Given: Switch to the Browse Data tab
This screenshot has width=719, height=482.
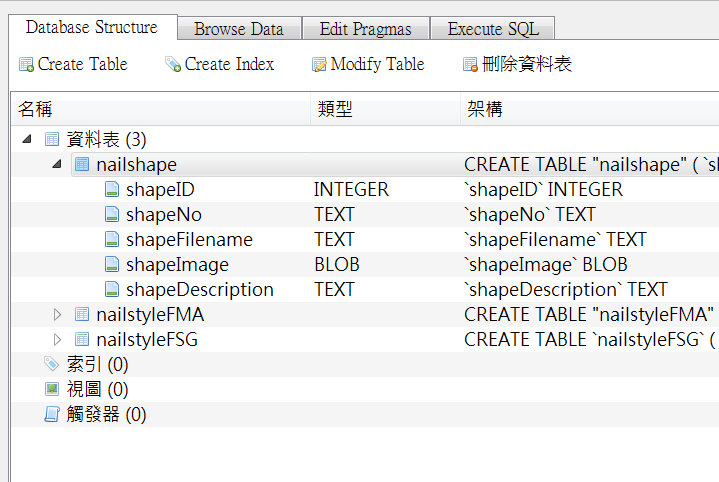Looking at the screenshot, I should (x=239, y=29).
